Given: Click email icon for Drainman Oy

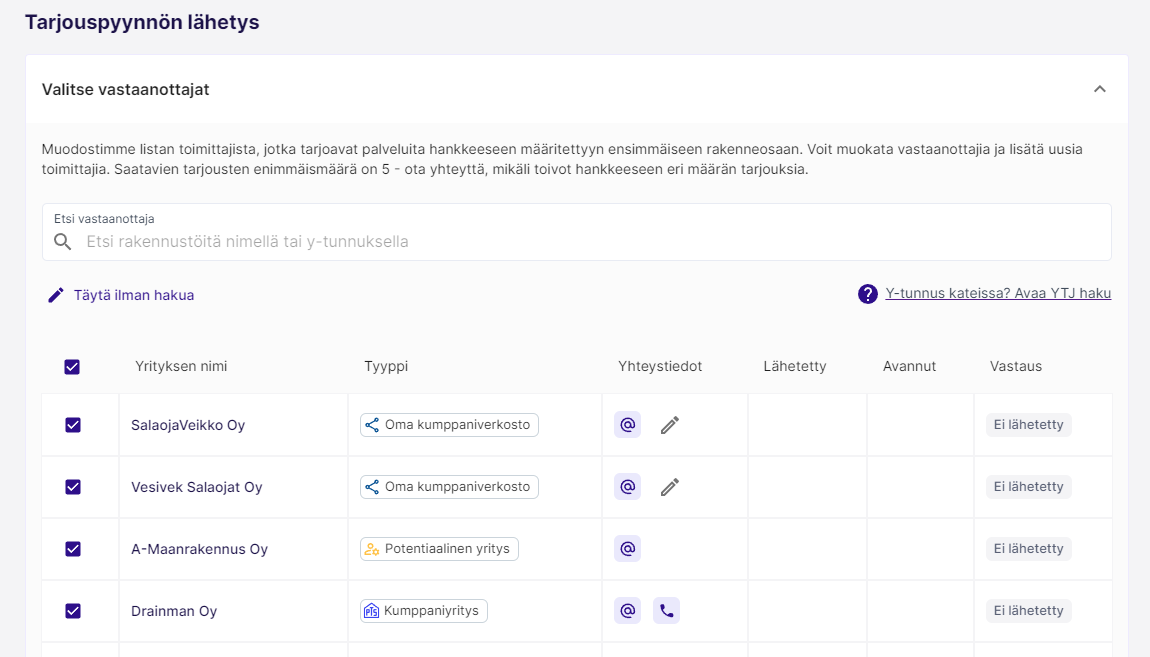Looking at the screenshot, I should click(627, 611).
